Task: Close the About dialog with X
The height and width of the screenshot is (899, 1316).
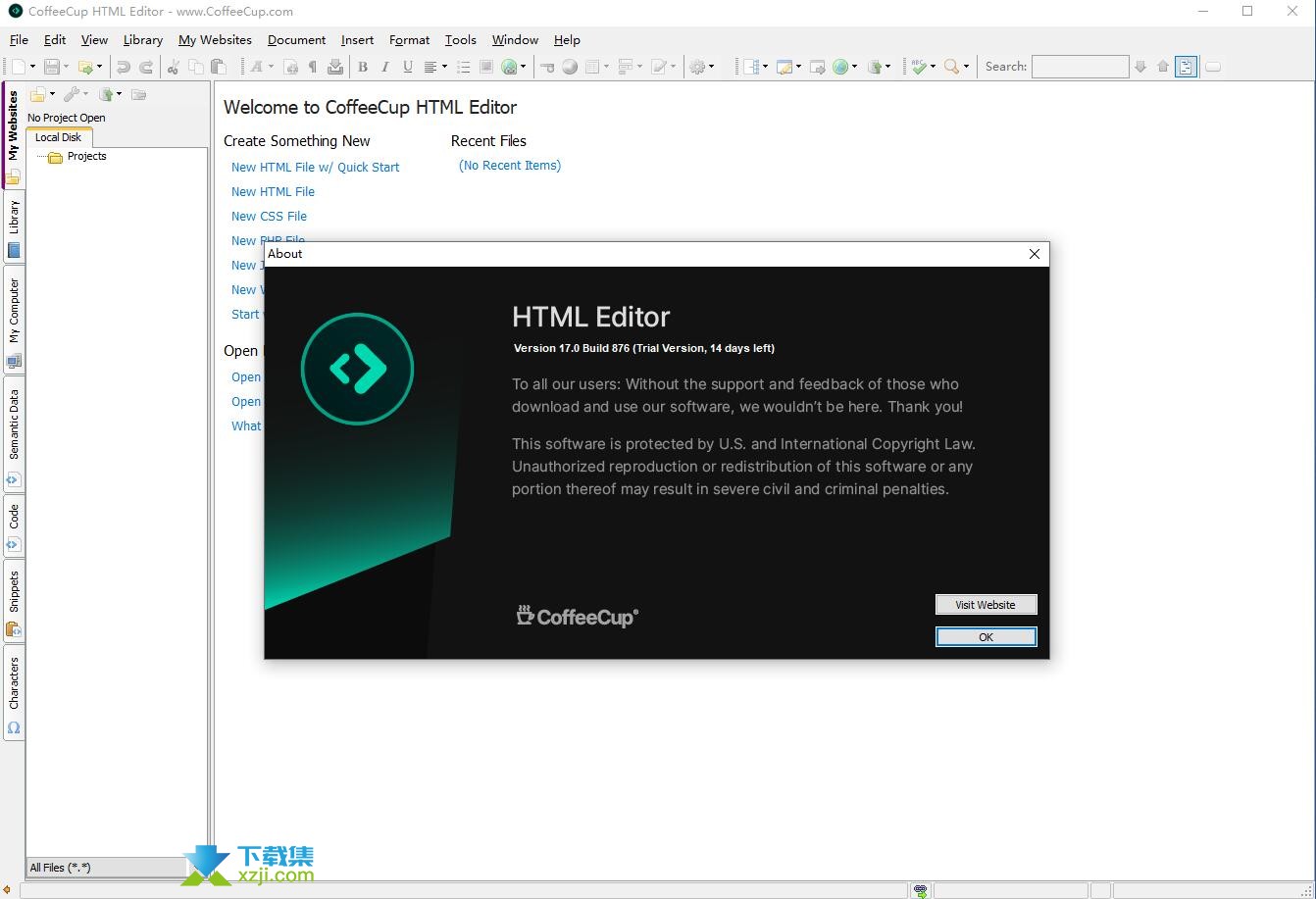Action: (1034, 254)
